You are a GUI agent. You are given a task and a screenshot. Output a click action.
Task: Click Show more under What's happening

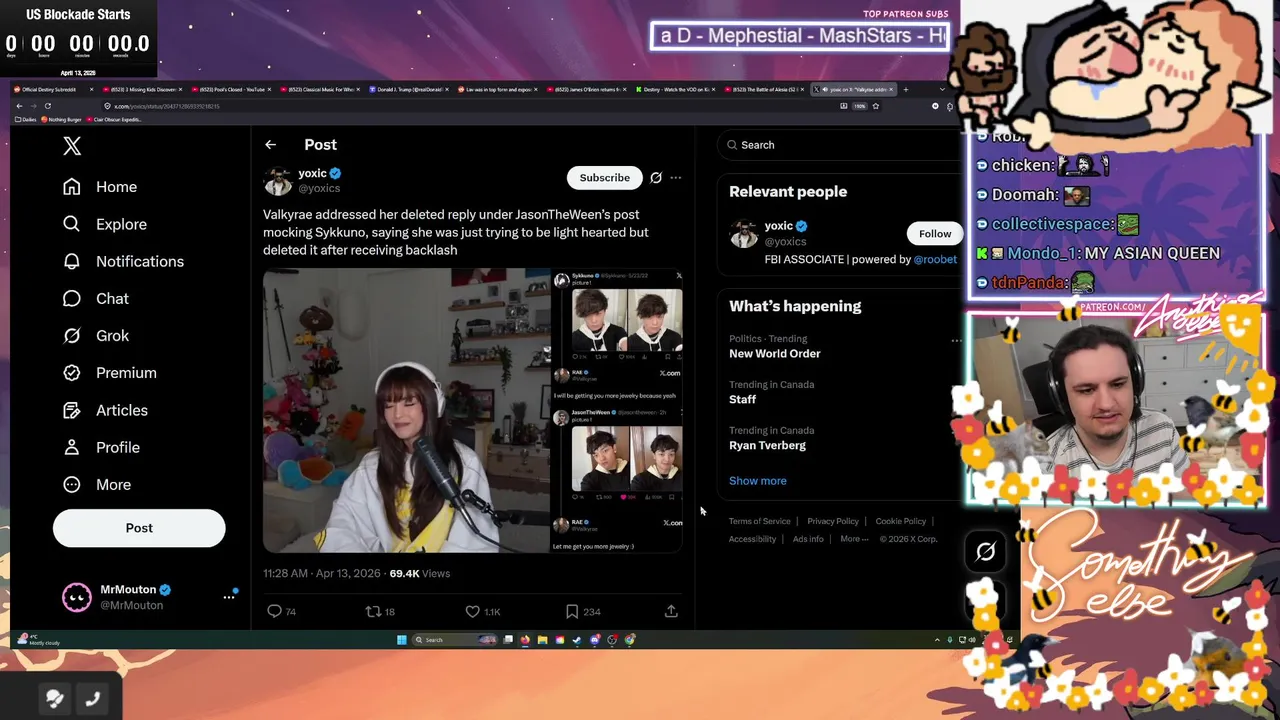coord(758,481)
